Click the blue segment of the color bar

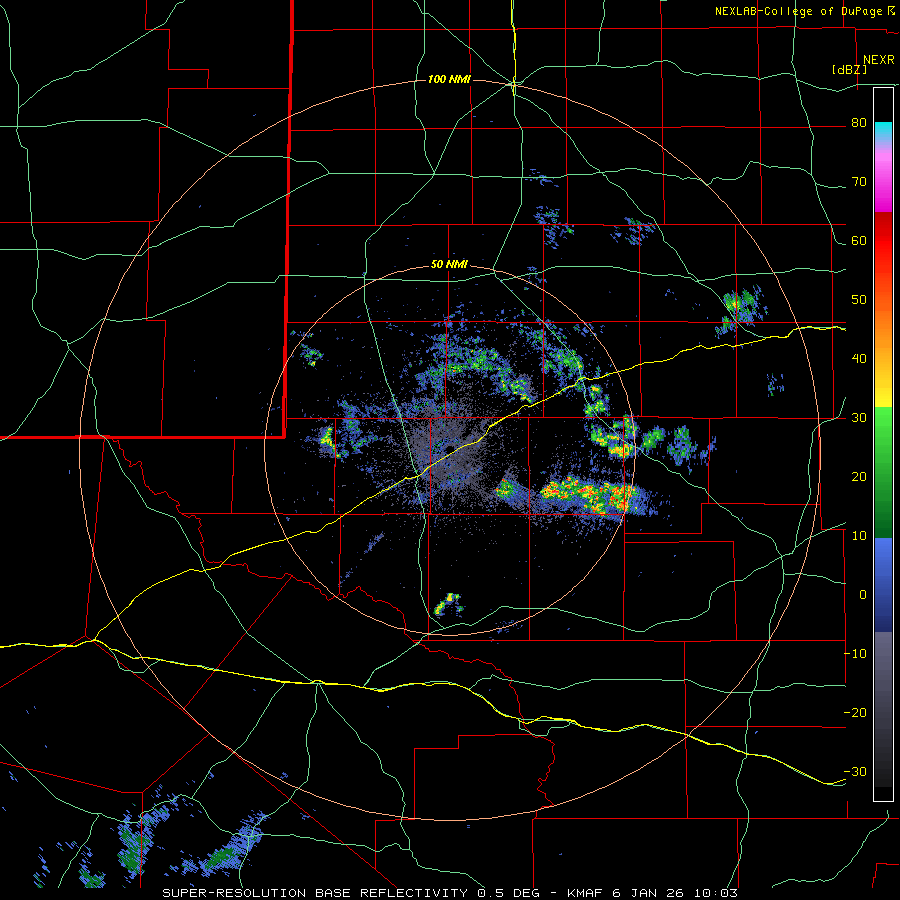pyautogui.click(x=883, y=584)
